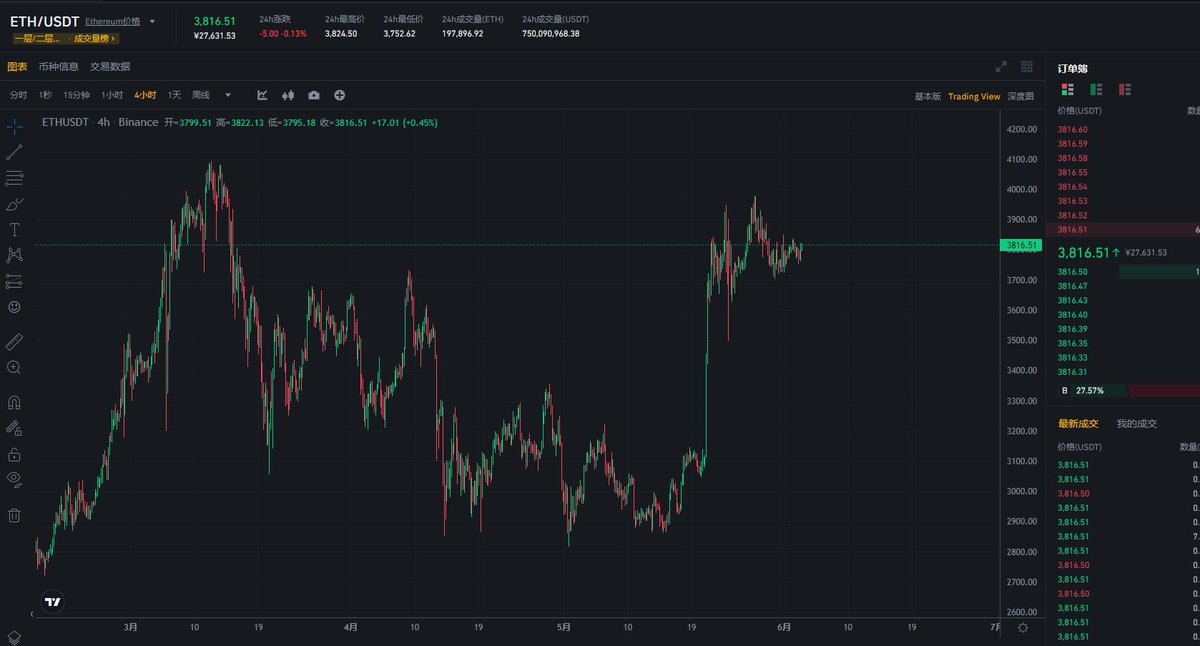Select the 1秒 interval
The height and width of the screenshot is (646, 1200).
point(45,95)
